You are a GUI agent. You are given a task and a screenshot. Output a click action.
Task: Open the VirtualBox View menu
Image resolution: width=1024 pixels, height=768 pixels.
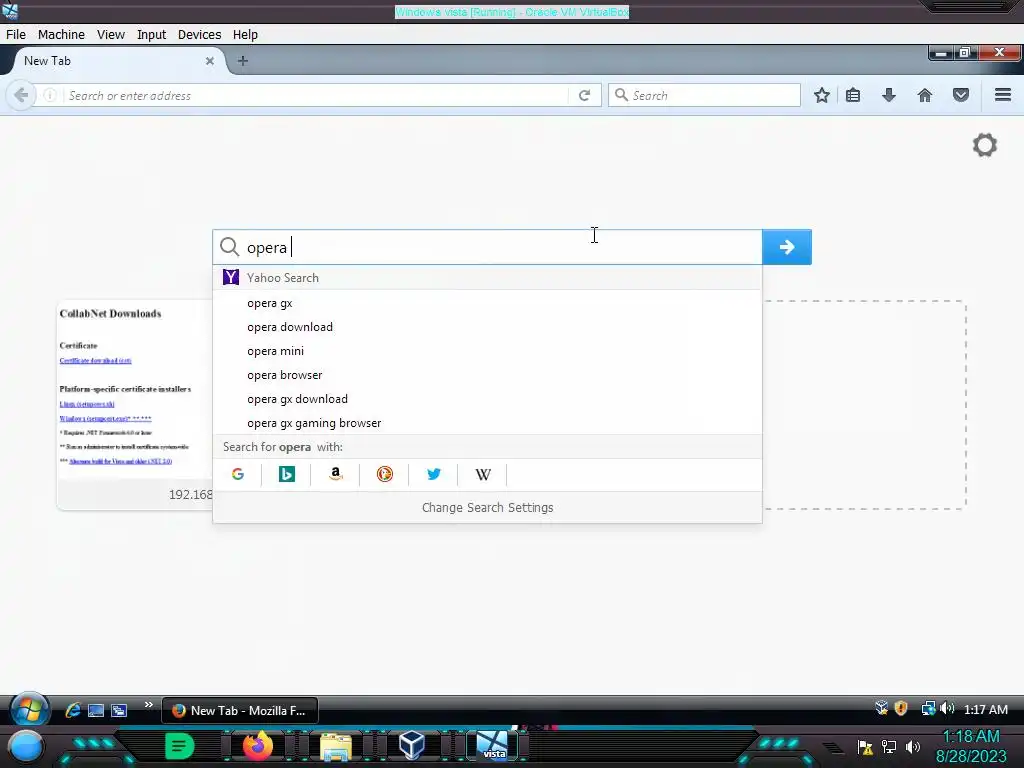pos(111,35)
